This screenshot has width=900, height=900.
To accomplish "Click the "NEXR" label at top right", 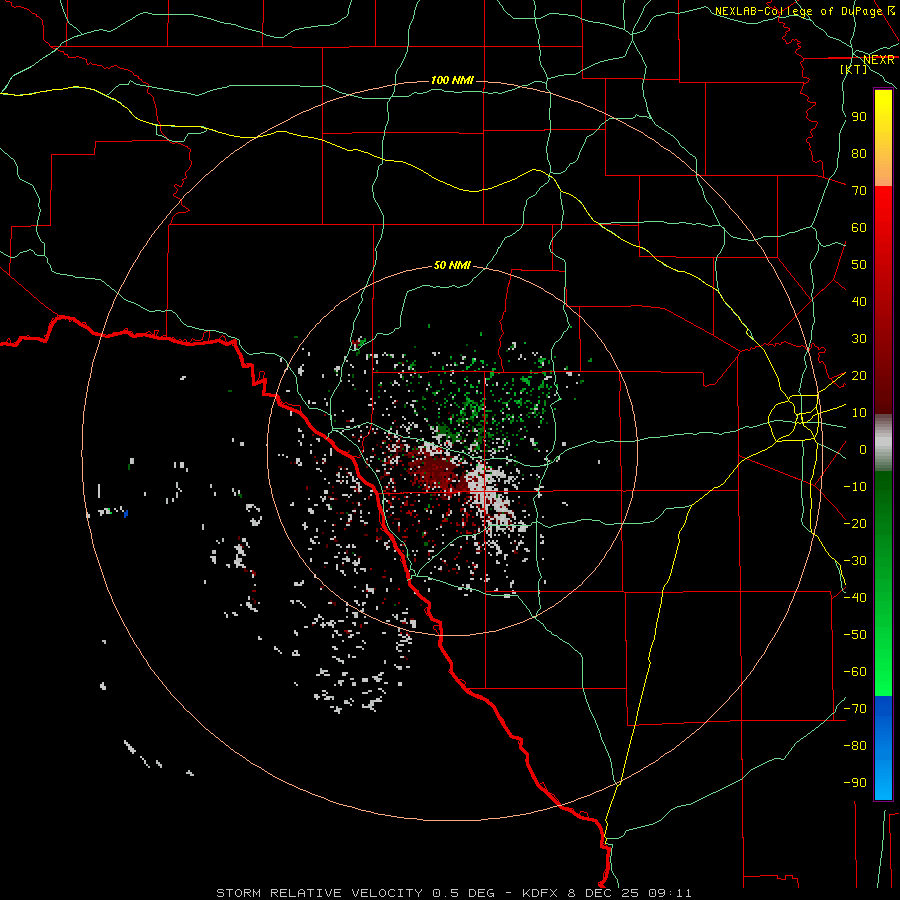I will (879, 60).
